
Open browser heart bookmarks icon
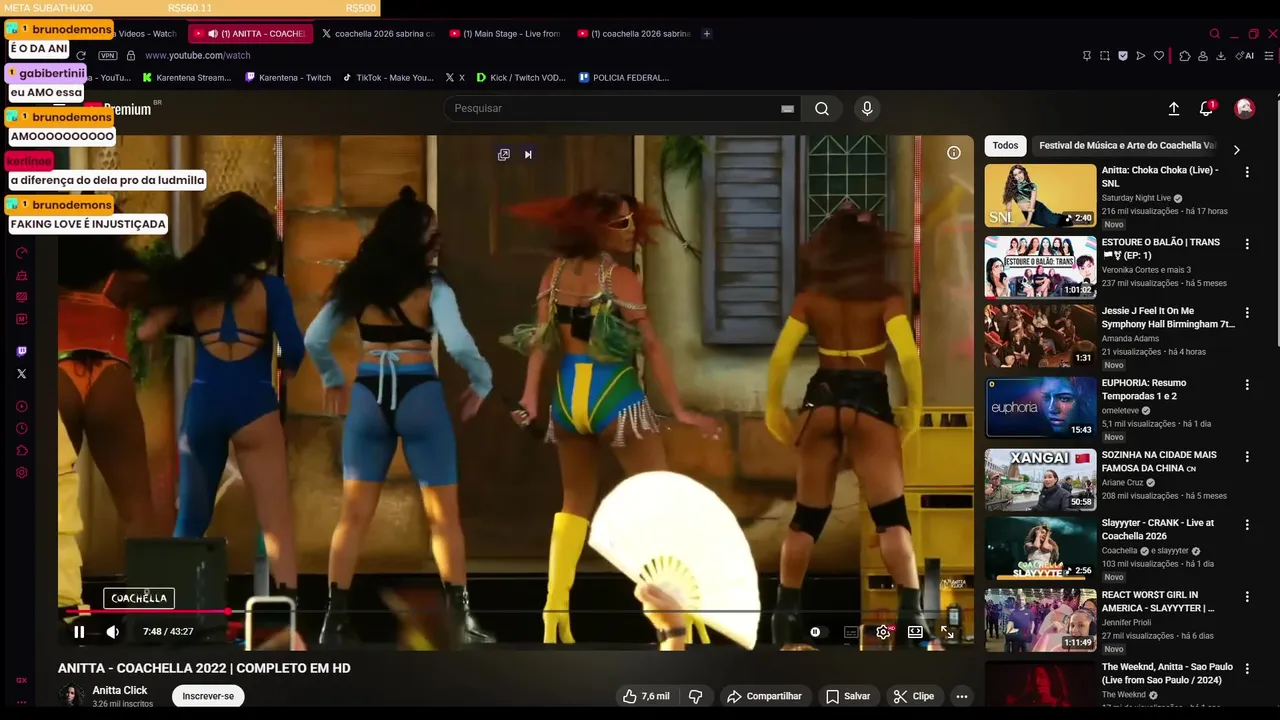pyautogui.click(x=1159, y=56)
